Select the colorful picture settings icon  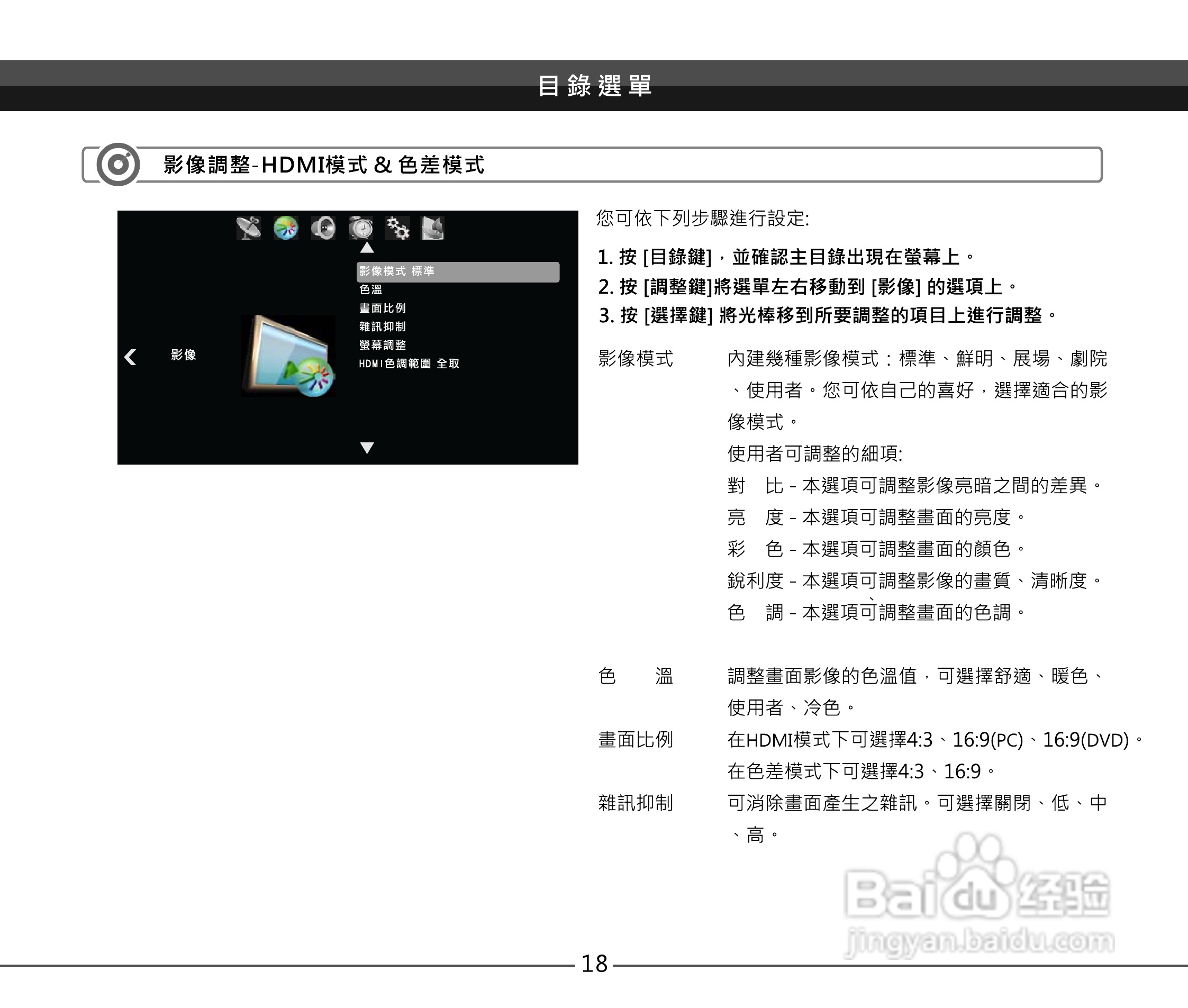[286, 229]
